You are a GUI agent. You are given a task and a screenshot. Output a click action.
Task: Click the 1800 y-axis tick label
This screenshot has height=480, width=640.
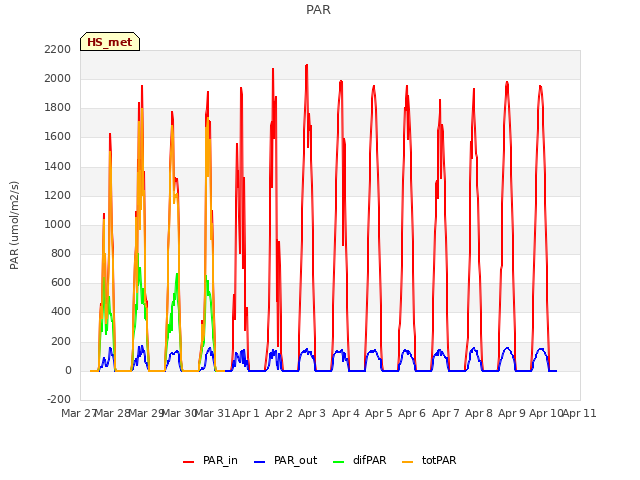click(58, 108)
